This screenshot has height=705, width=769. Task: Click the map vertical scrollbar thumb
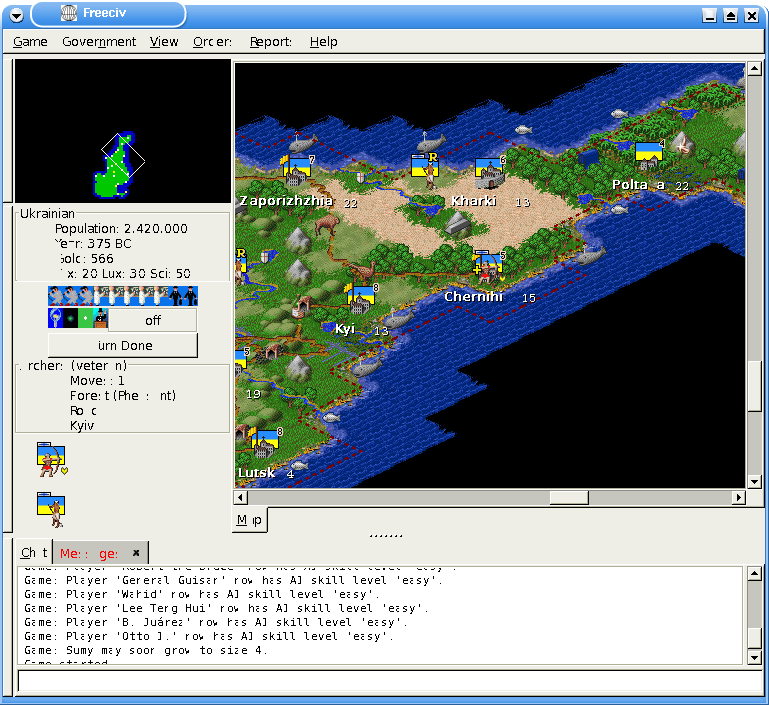755,386
